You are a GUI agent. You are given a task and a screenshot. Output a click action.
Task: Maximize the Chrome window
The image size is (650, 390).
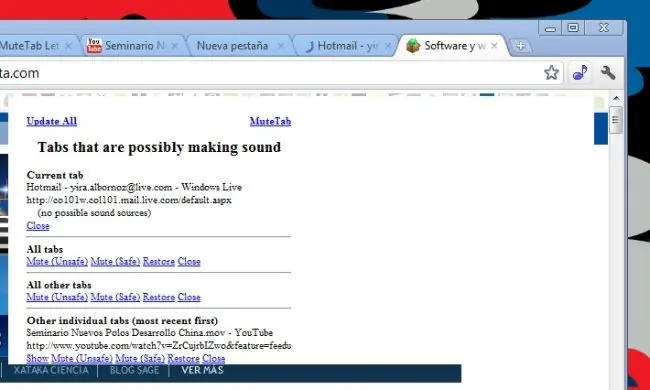[573, 28]
